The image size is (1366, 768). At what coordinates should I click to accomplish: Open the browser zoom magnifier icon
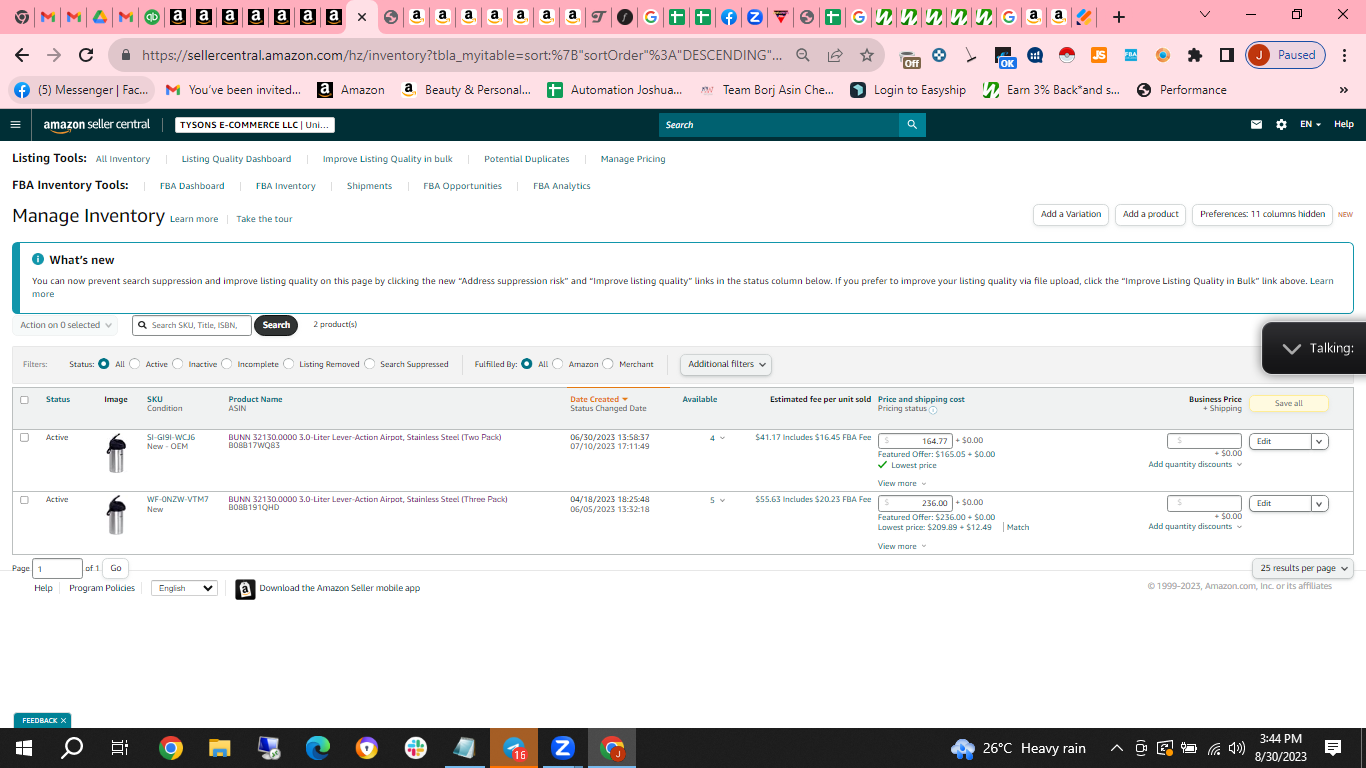803,55
